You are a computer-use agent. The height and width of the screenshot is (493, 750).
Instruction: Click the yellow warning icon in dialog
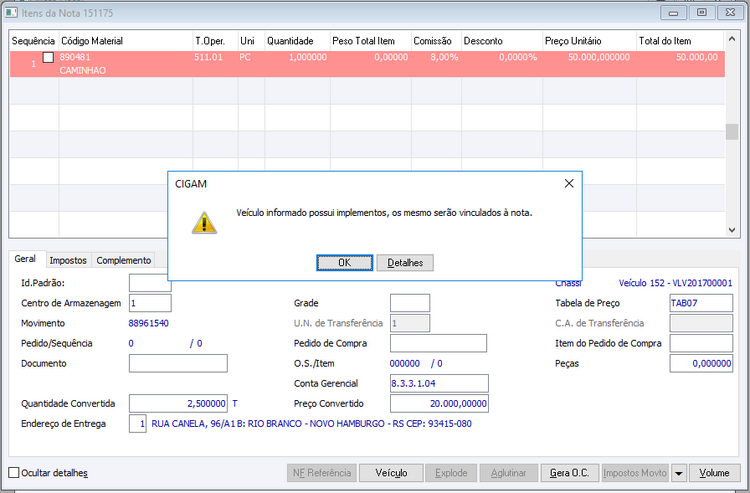click(x=204, y=223)
